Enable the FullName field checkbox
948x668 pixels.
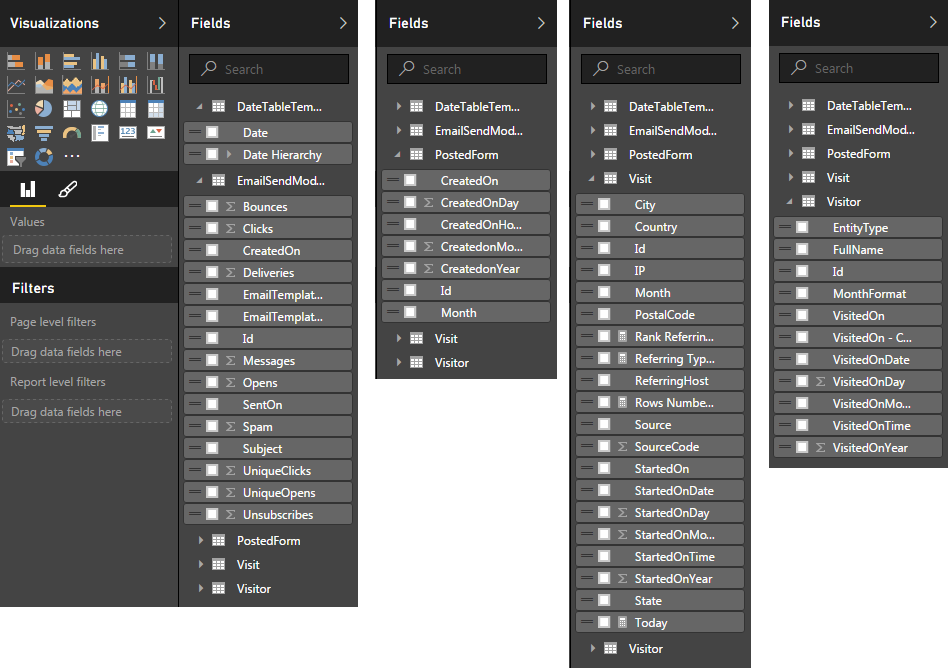tap(799, 249)
